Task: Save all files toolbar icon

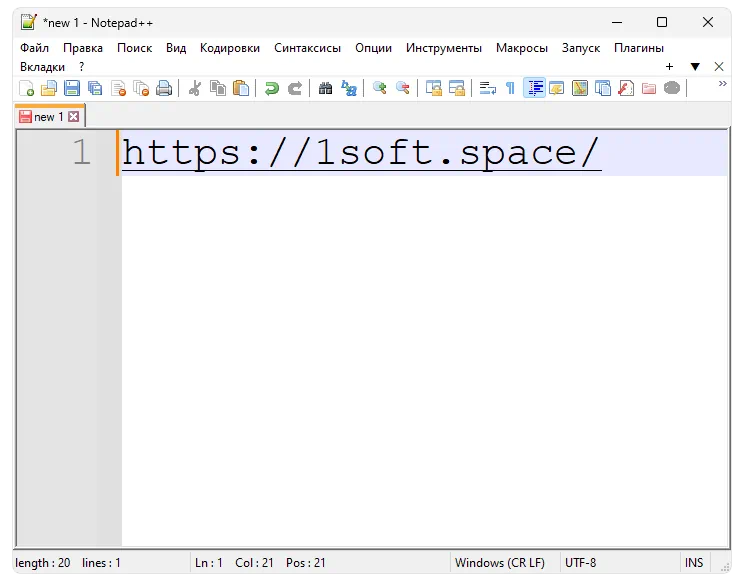Action: pyautogui.click(x=95, y=88)
